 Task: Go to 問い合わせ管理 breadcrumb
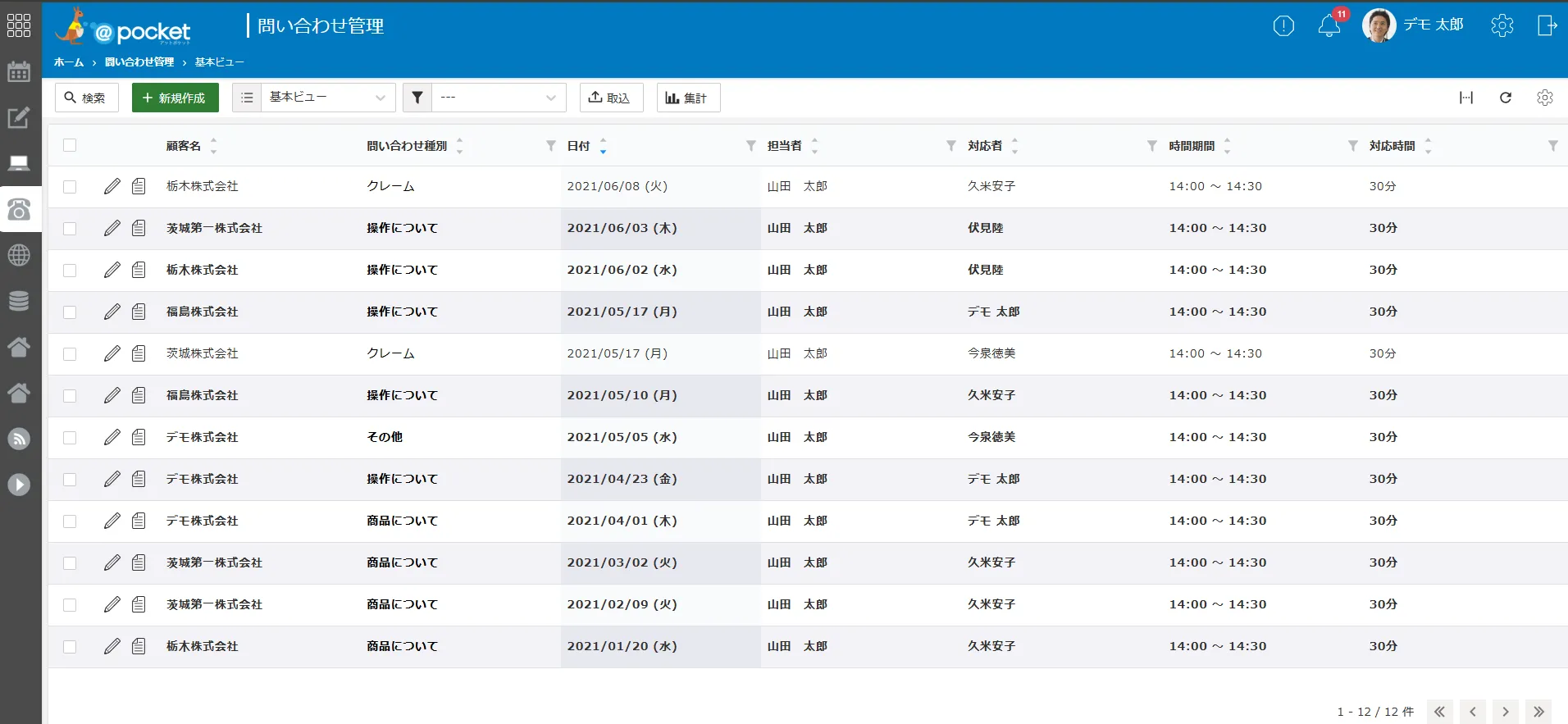click(x=139, y=62)
